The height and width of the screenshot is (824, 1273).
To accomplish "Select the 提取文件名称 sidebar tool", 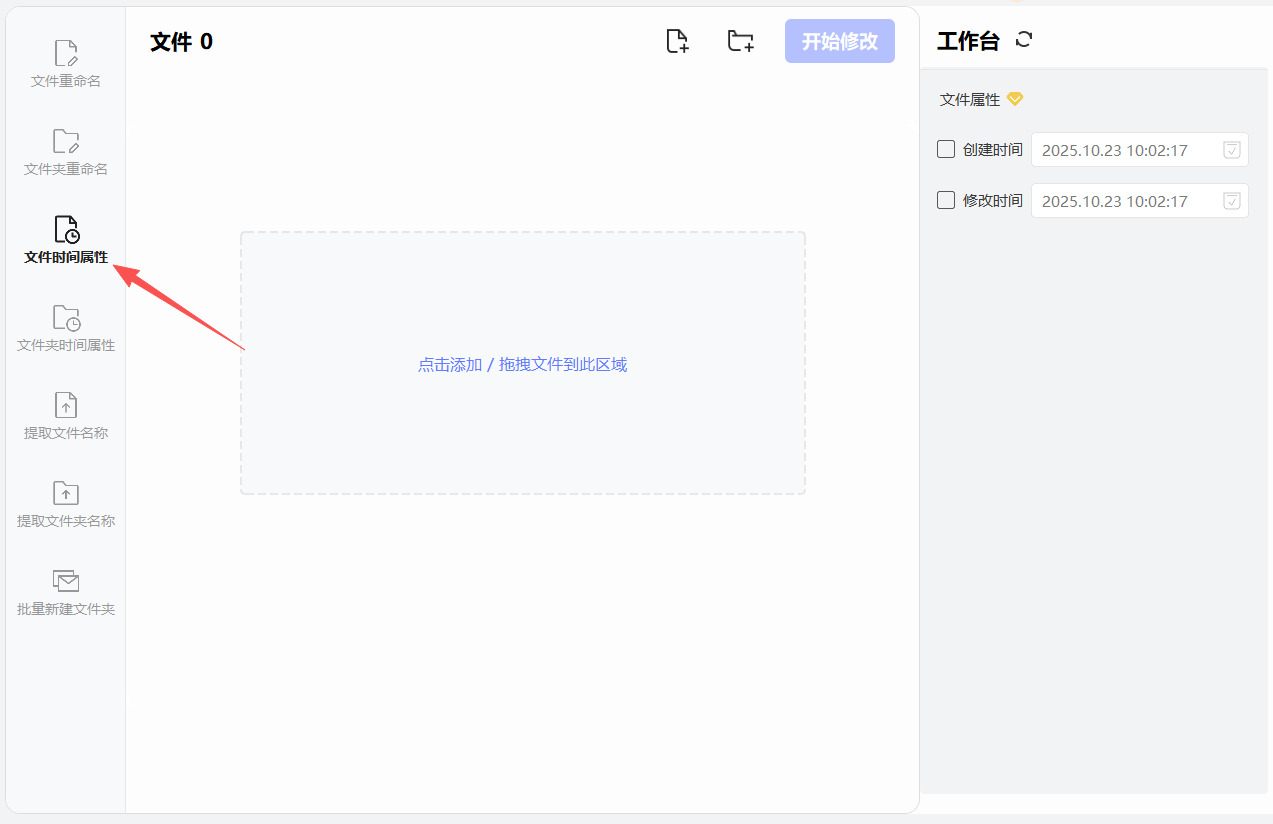I will click(x=66, y=416).
